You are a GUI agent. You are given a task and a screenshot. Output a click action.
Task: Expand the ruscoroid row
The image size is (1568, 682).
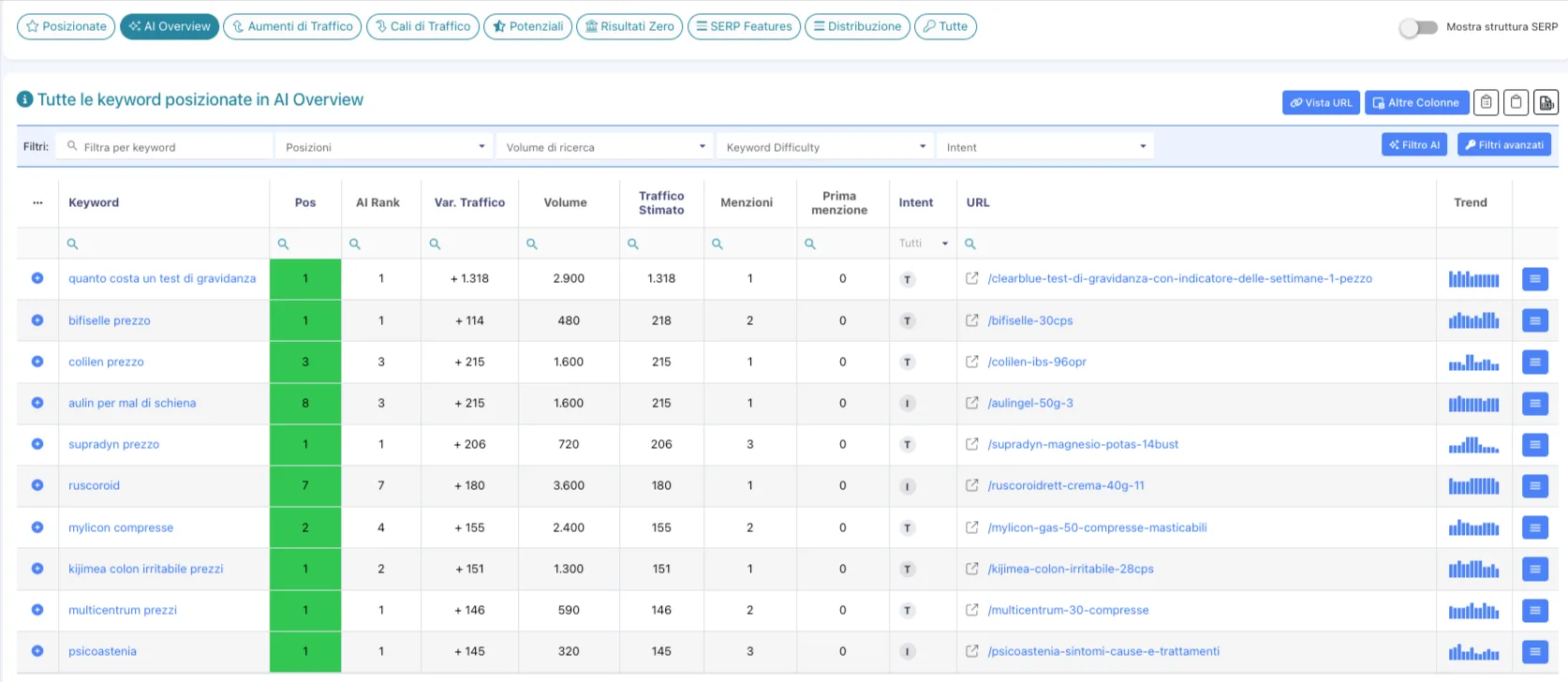[x=37, y=485]
